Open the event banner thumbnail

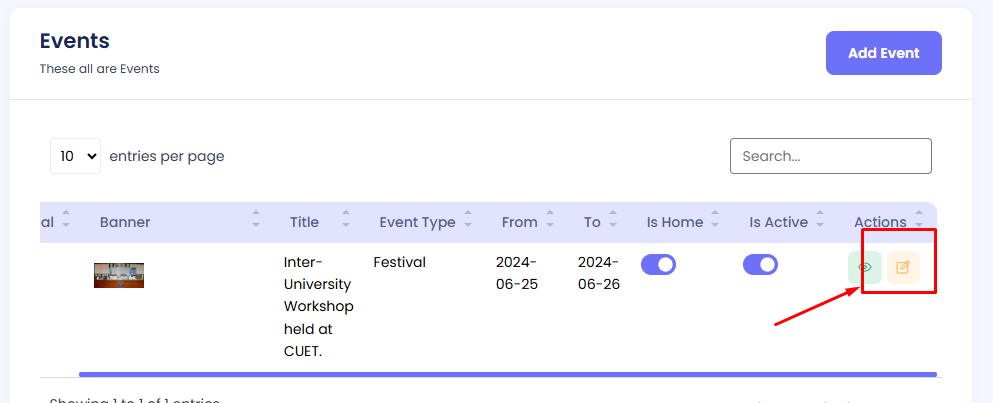tap(119, 275)
